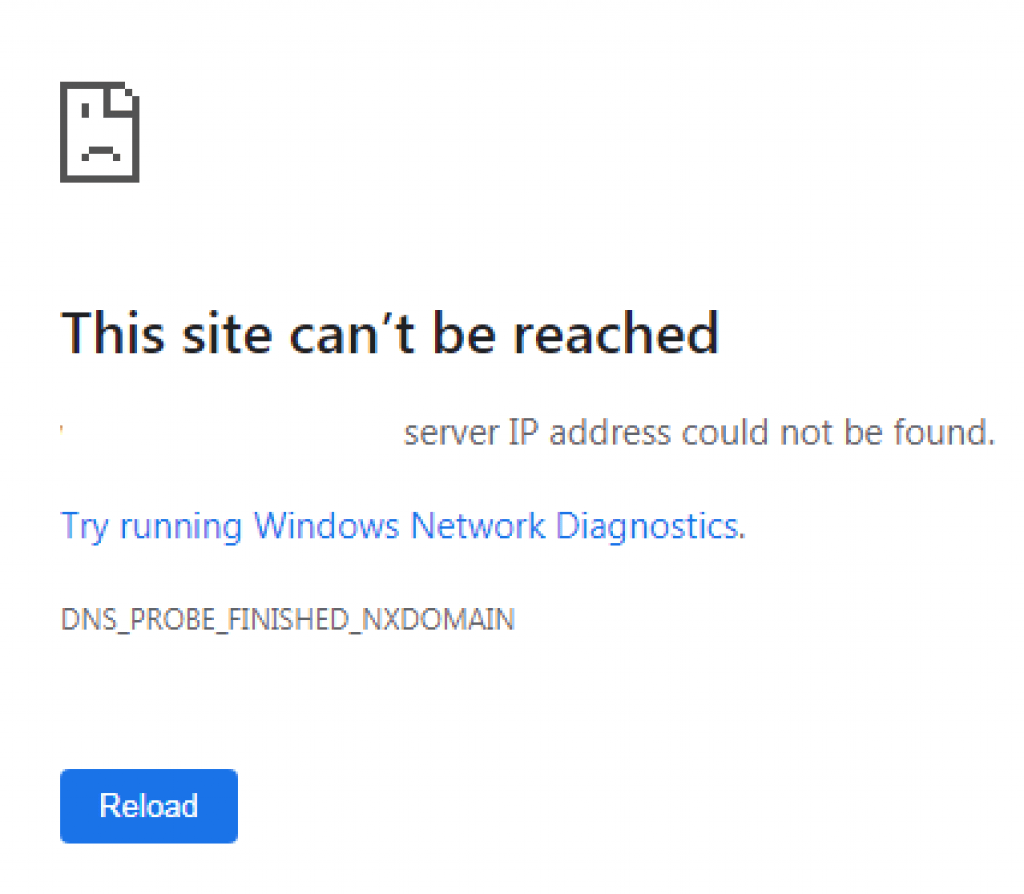Click the word "This" in the heading
The image size is (1024, 894).
point(112,333)
